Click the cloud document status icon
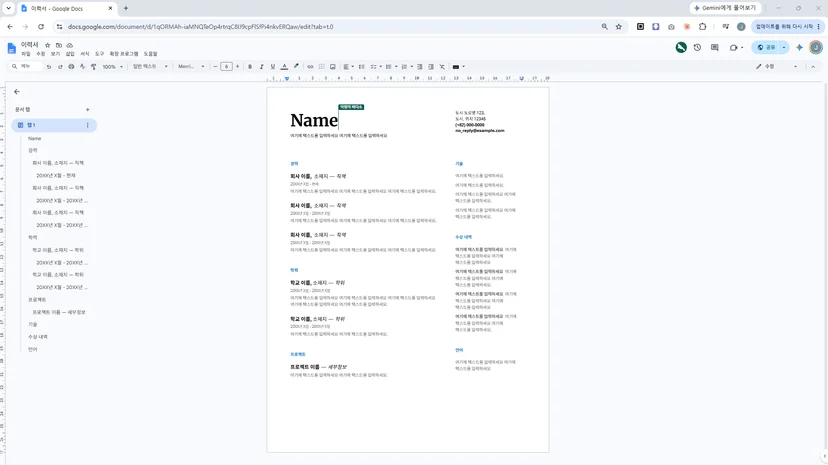 pos(70,45)
